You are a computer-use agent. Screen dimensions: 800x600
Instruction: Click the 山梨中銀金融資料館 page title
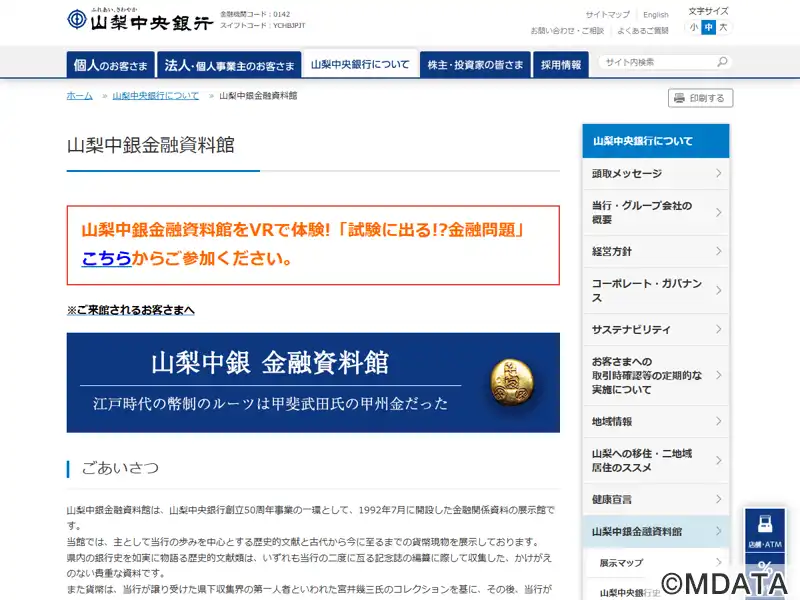(151, 145)
